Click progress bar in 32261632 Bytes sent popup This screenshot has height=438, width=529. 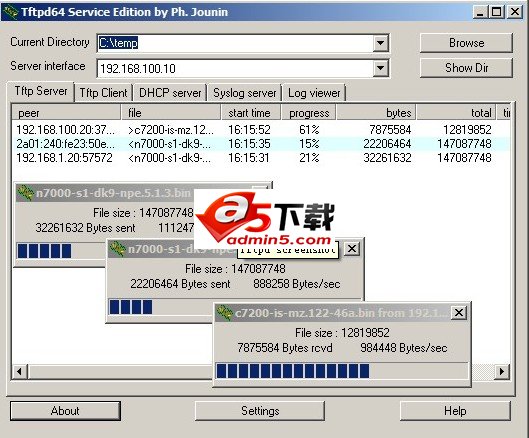[61, 251]
